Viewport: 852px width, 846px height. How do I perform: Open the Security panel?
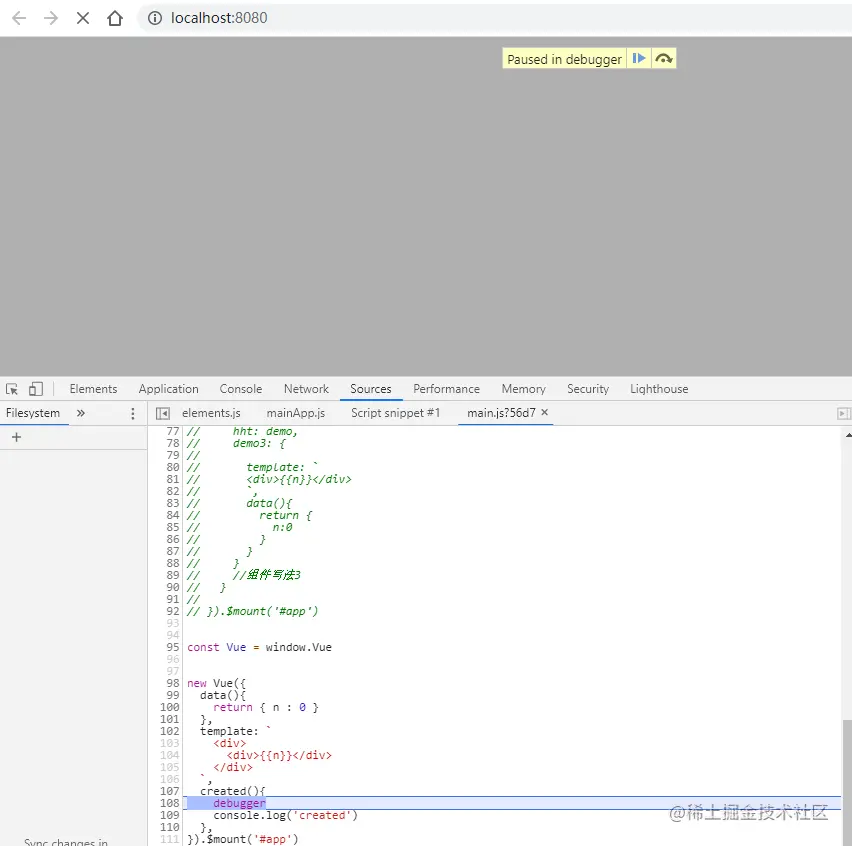[588, 389]
